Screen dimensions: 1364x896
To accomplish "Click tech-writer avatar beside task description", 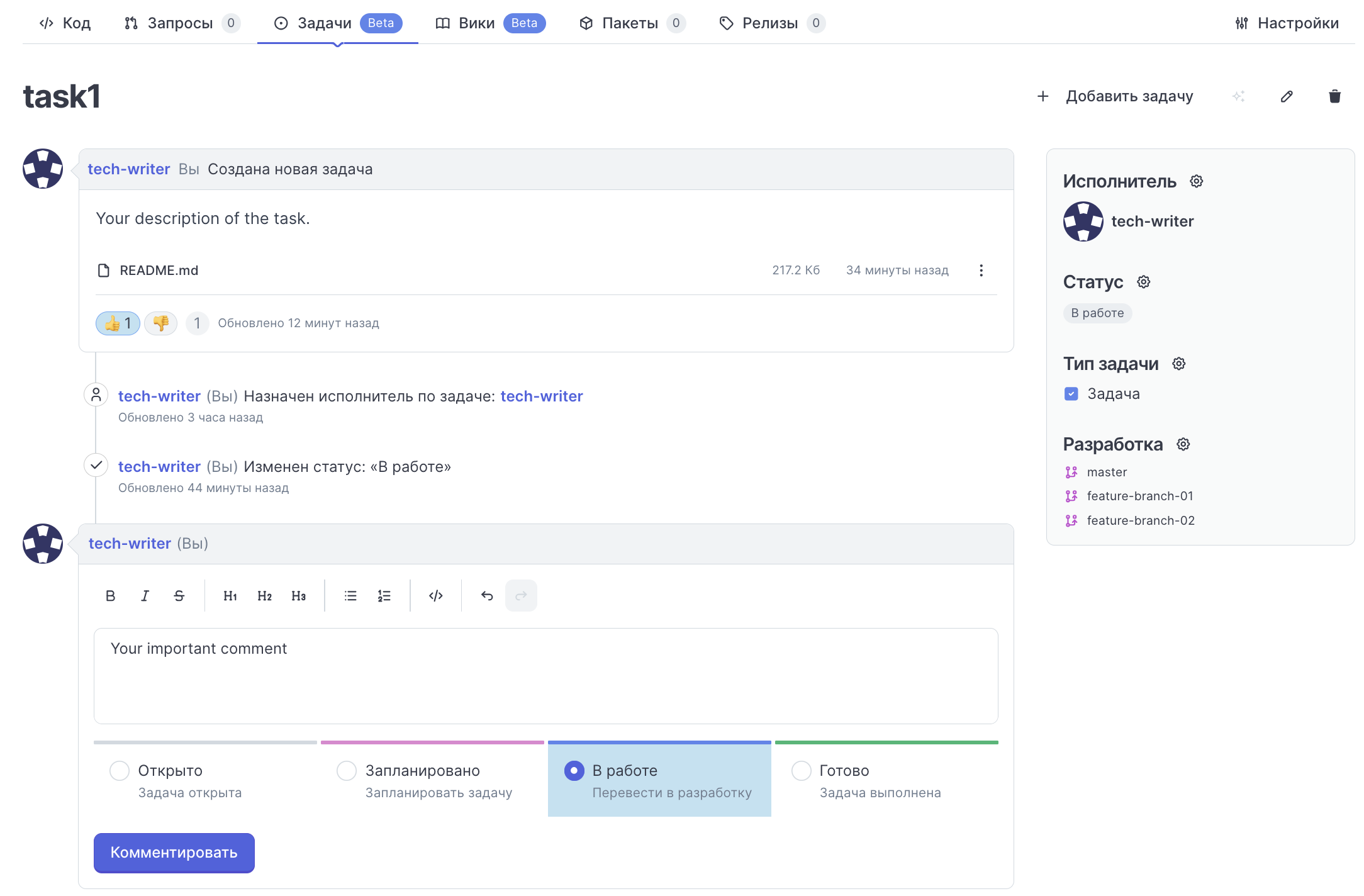I will click(x=43, y=169).
